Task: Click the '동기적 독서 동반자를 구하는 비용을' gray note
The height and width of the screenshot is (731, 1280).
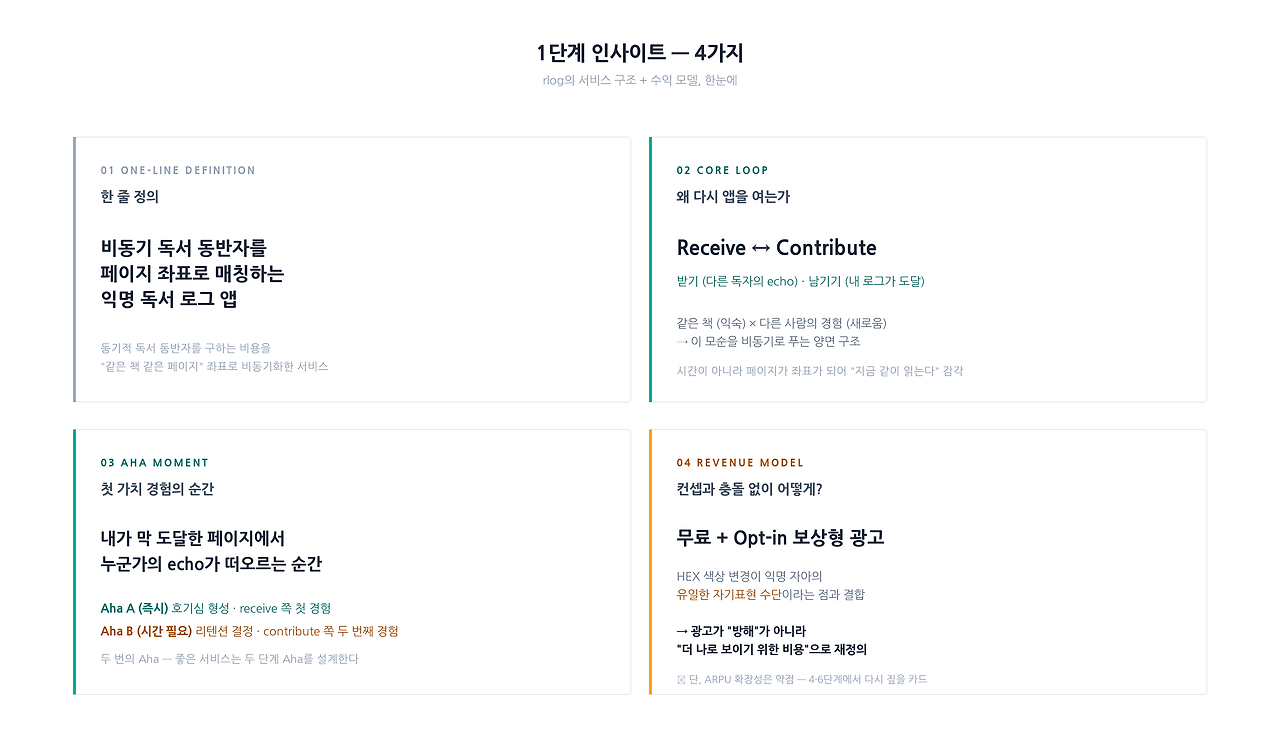Action: click(x=186, y=348)
